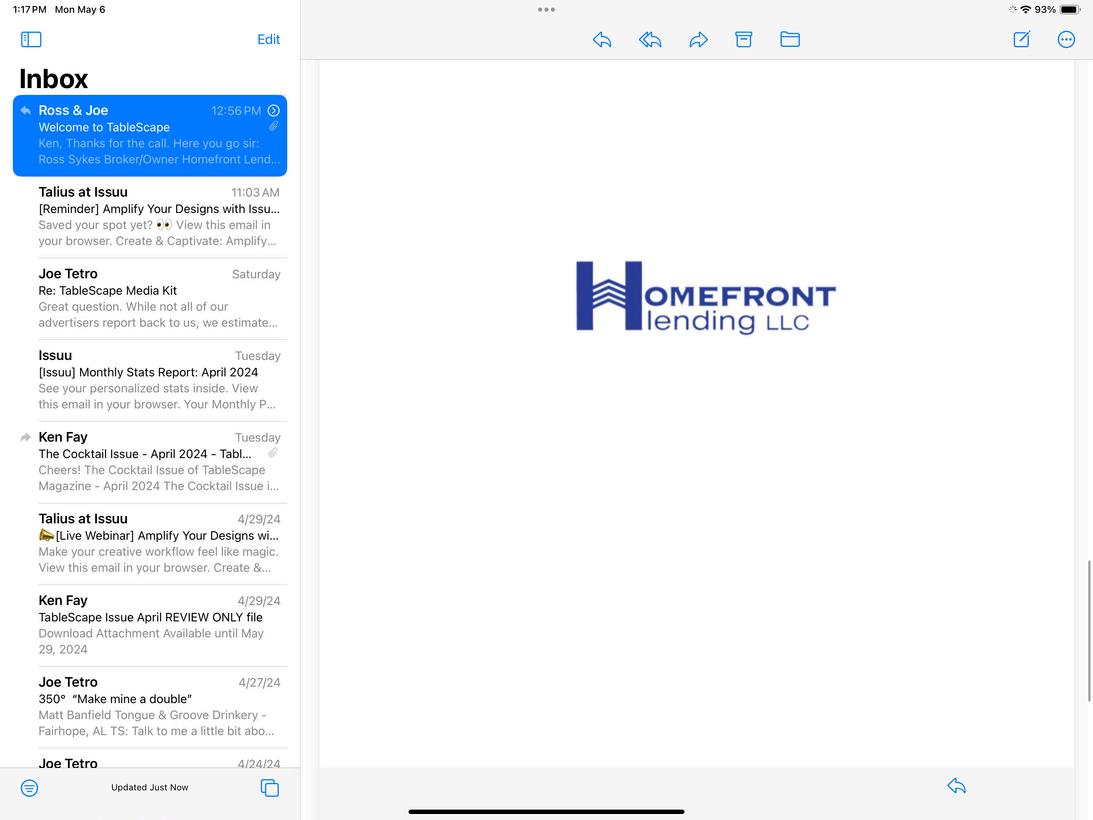Tap the Wi-Fi icon in status bar
This screenshot has height=820, width=1093.
point(1025,10)
